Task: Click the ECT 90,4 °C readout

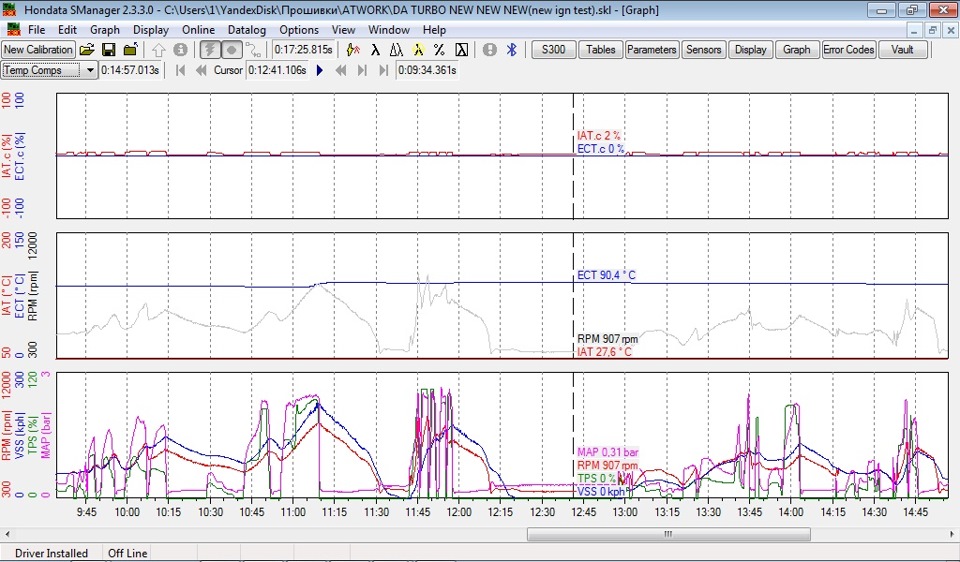Action: (606, 275)
